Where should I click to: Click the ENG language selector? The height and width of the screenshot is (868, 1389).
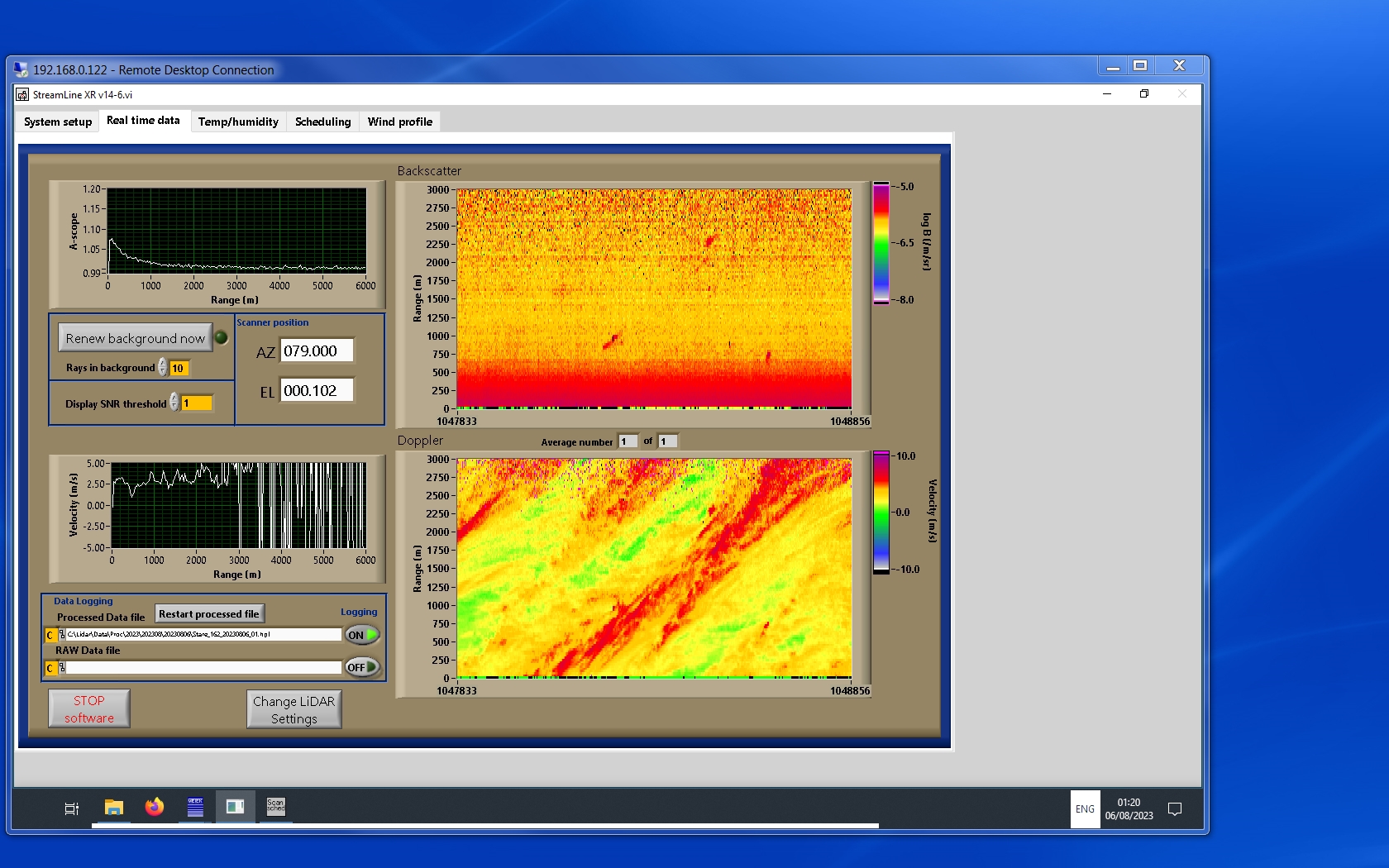pos(1085,809)
